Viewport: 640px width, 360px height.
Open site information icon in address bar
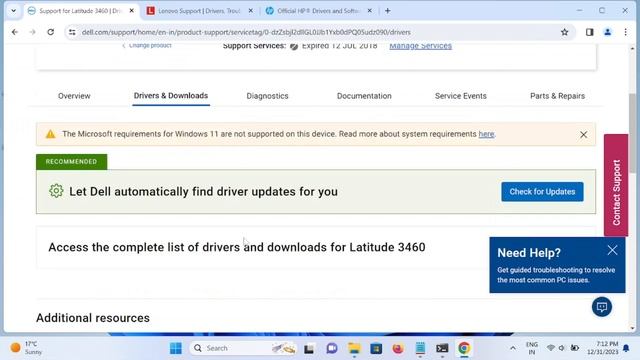[x=72, y=32]
